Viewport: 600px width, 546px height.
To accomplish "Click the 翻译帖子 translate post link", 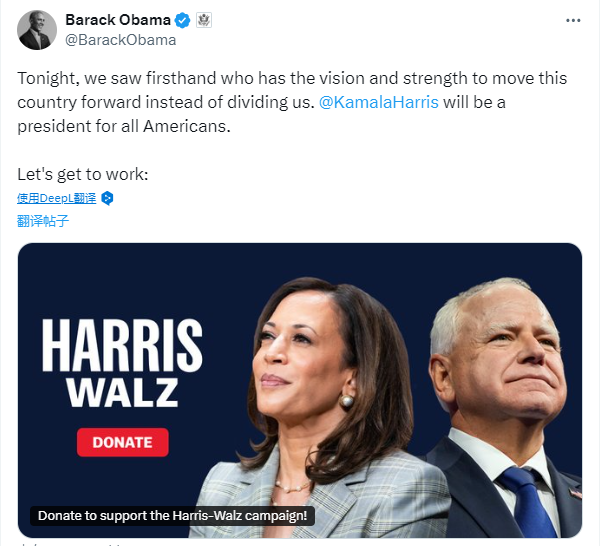I will coord(43,221).
